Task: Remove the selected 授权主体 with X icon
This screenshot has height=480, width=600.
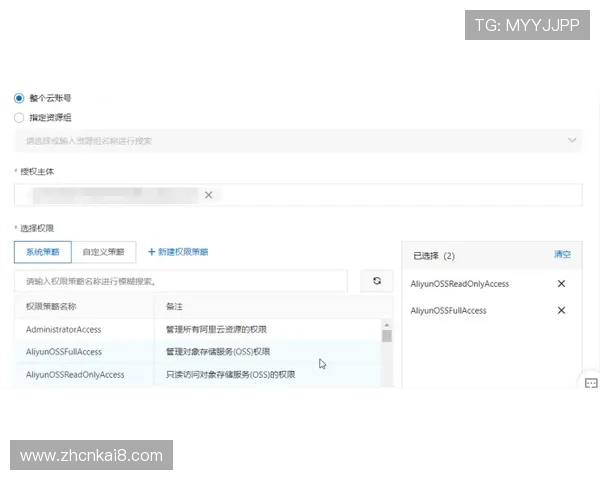Action: 208,195
